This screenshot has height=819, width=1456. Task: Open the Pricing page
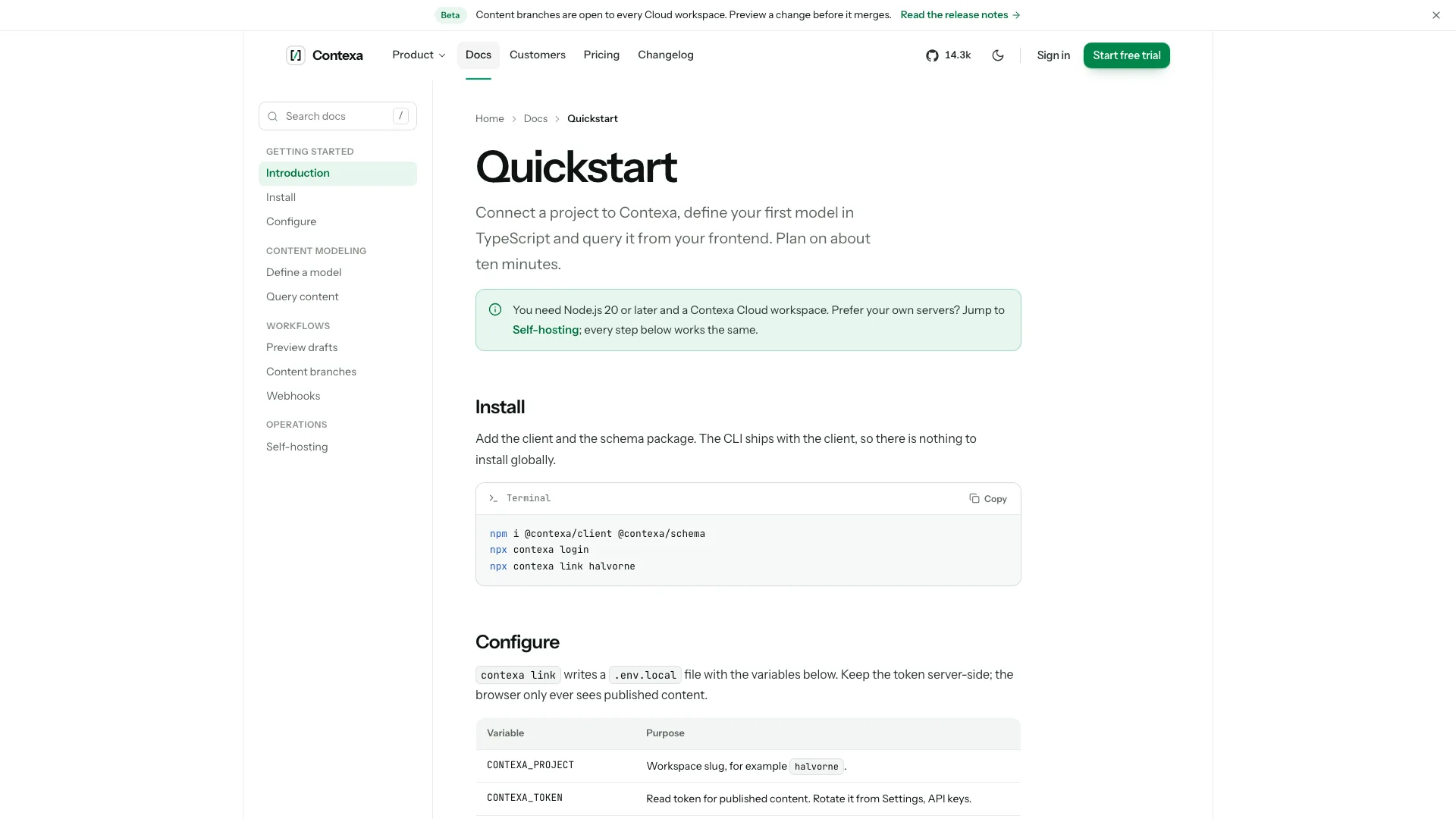[601, 55]
